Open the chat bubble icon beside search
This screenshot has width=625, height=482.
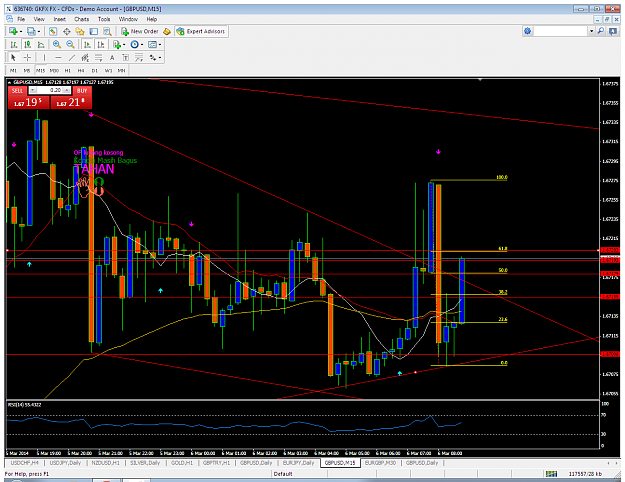point(613,31)
